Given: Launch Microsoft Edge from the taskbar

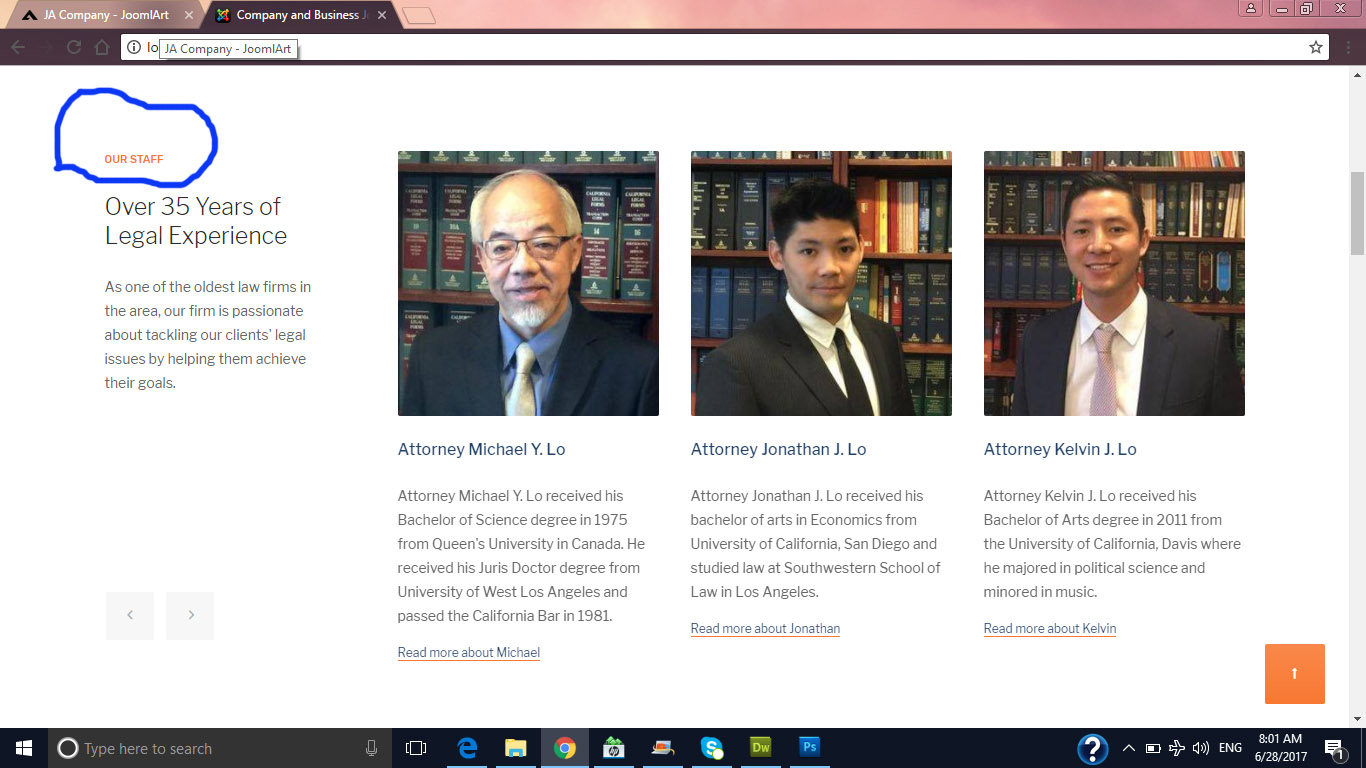Looking at the screenshot, I should pyautogui.click(x=467, y=748).
